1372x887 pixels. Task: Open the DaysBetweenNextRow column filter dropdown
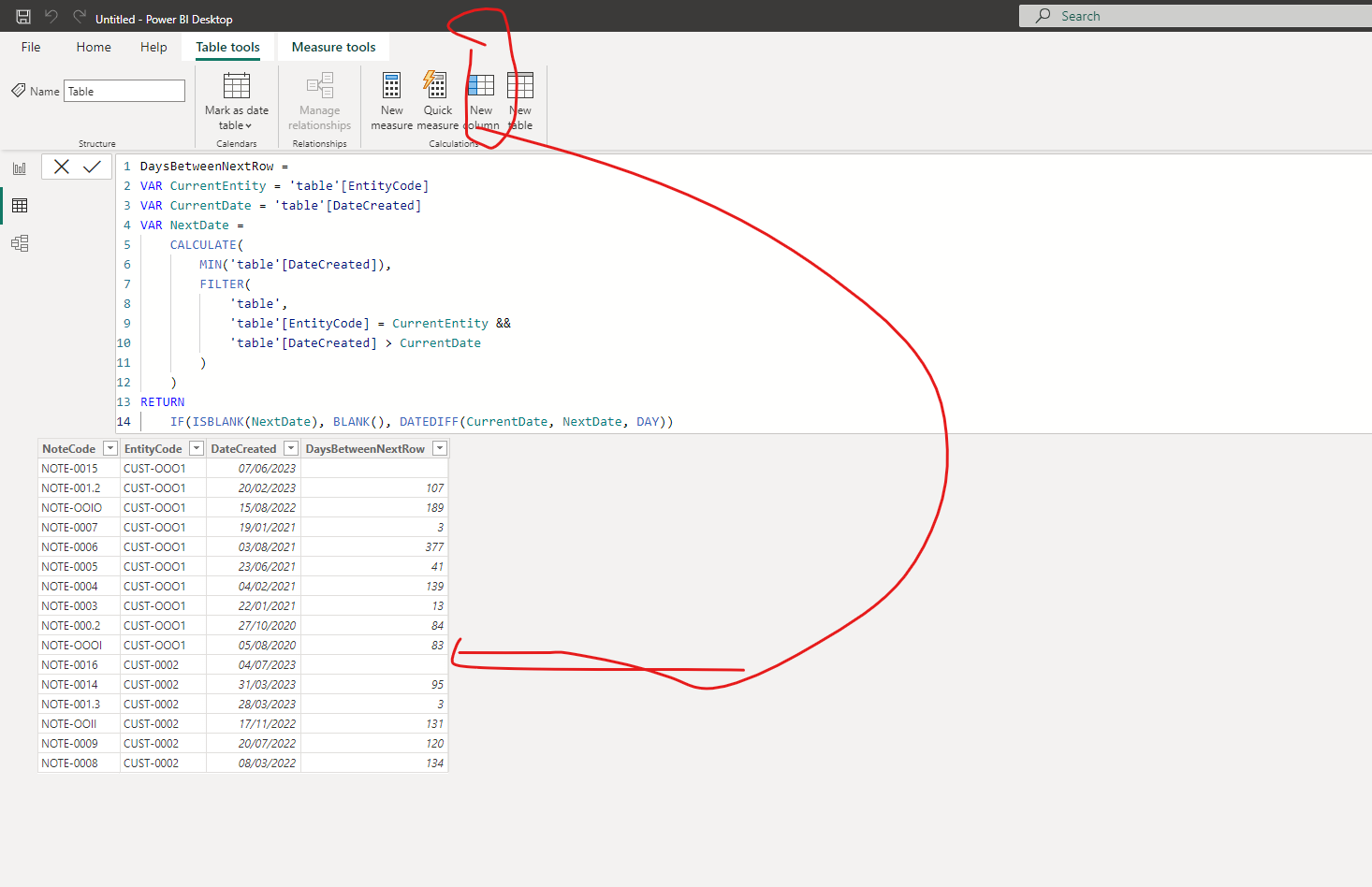(x=439, y=449)
